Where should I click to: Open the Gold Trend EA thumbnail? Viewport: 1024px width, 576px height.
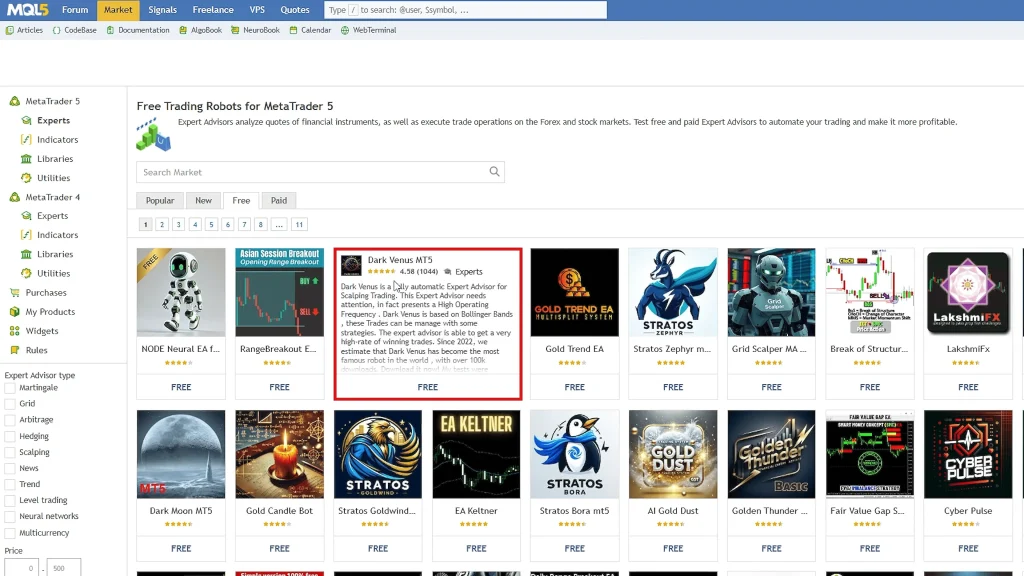(574, 292)
